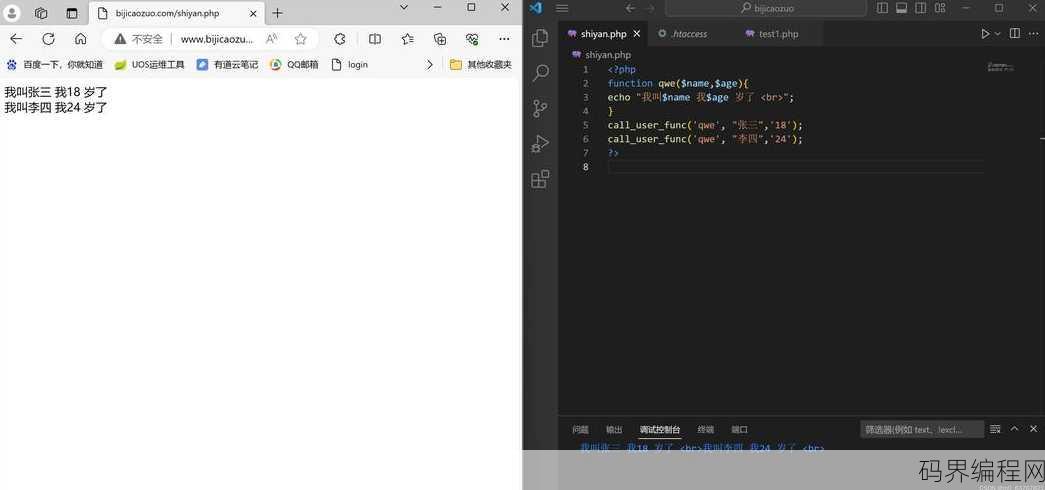Image resolution: width=1045 pixels, height=490 pixels.
Task: Open the Source Control view
Action: (540, 108)
